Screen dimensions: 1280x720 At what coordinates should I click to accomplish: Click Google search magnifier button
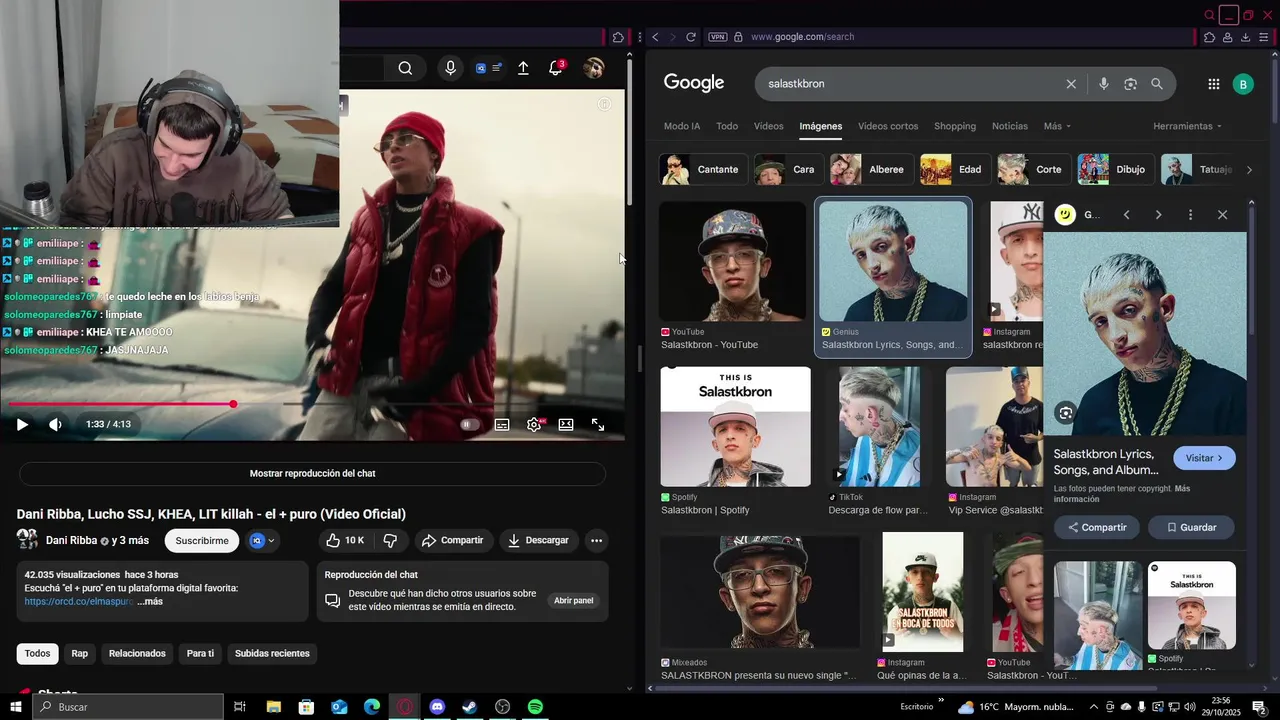pyautogui.click(x=1157, y=84)
